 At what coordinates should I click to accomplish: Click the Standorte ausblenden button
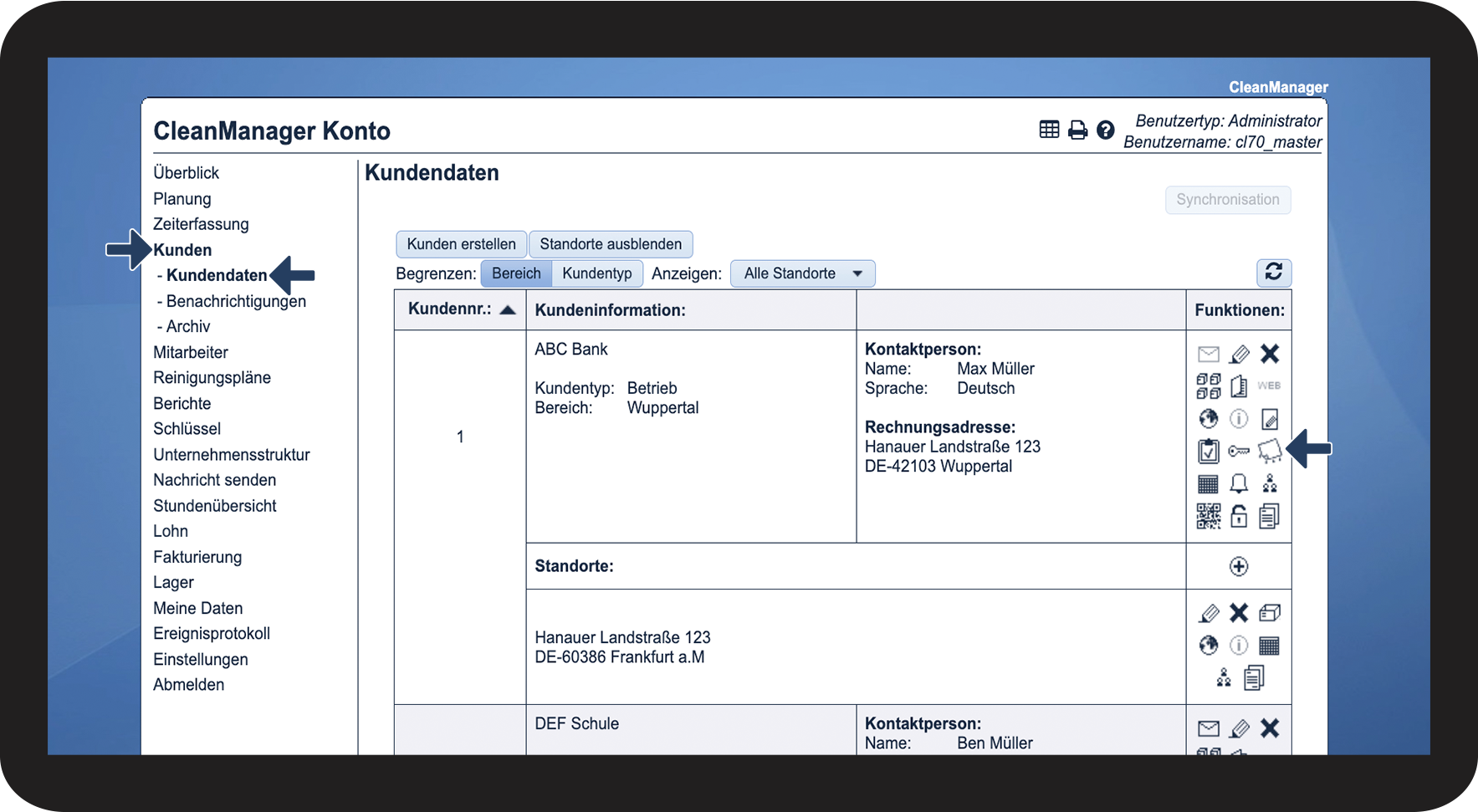pyautogui.click(x=611, y=244)
